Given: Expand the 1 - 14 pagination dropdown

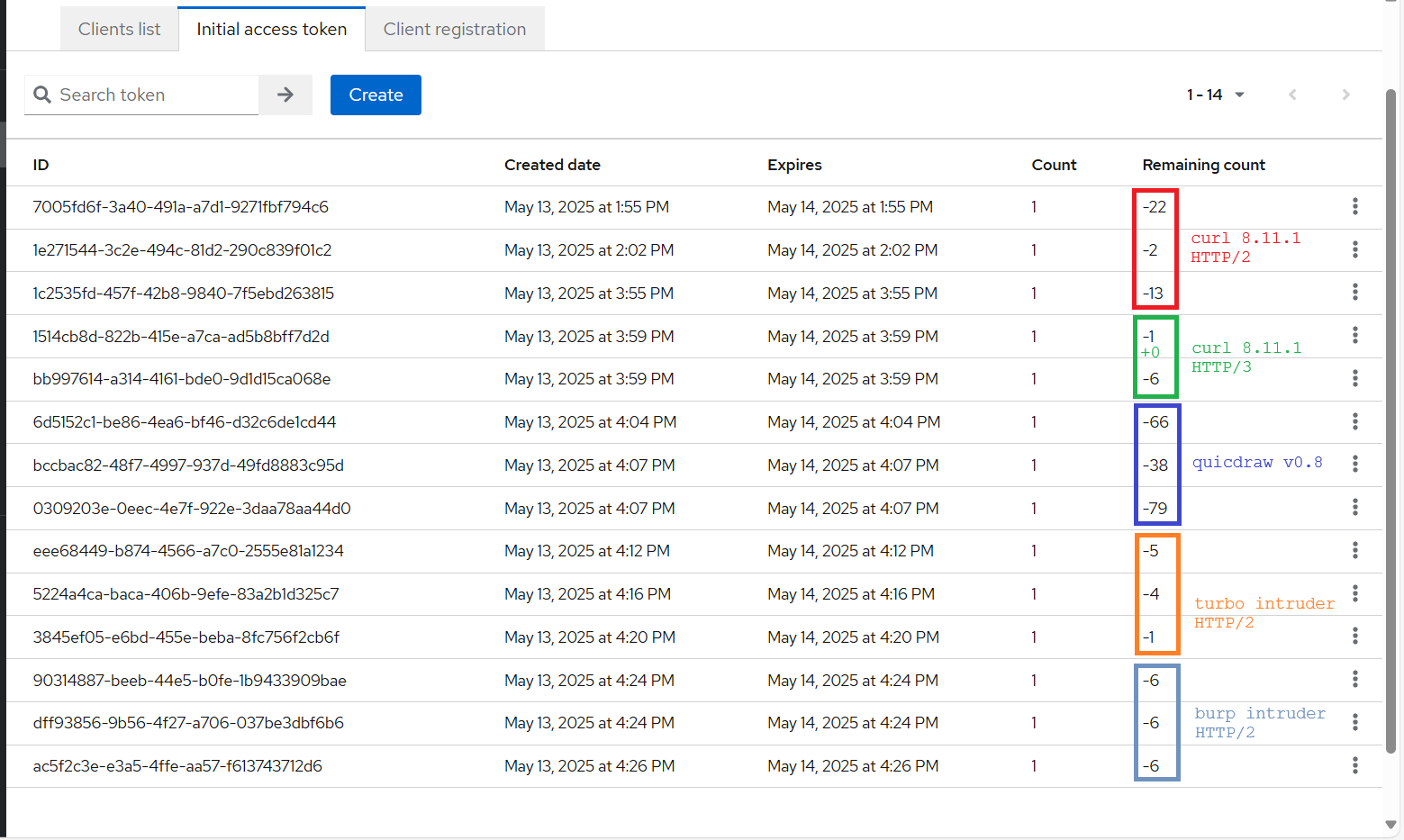Looking at the screenshot, I should pos(1215,95).
